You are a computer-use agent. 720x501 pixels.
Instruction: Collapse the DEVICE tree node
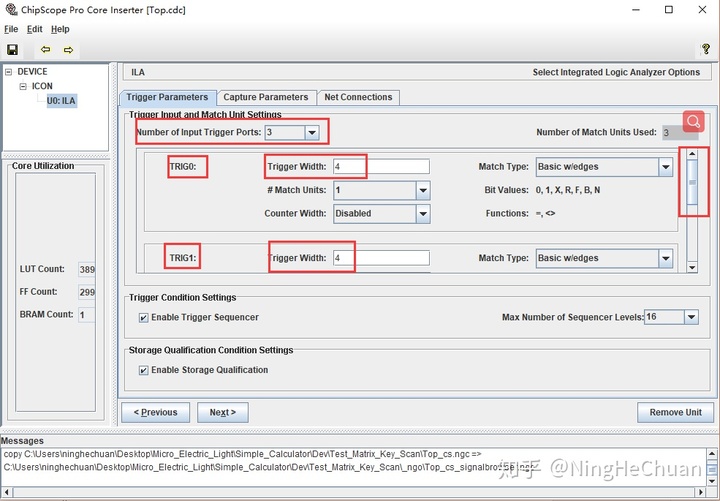tap(8, 72)
